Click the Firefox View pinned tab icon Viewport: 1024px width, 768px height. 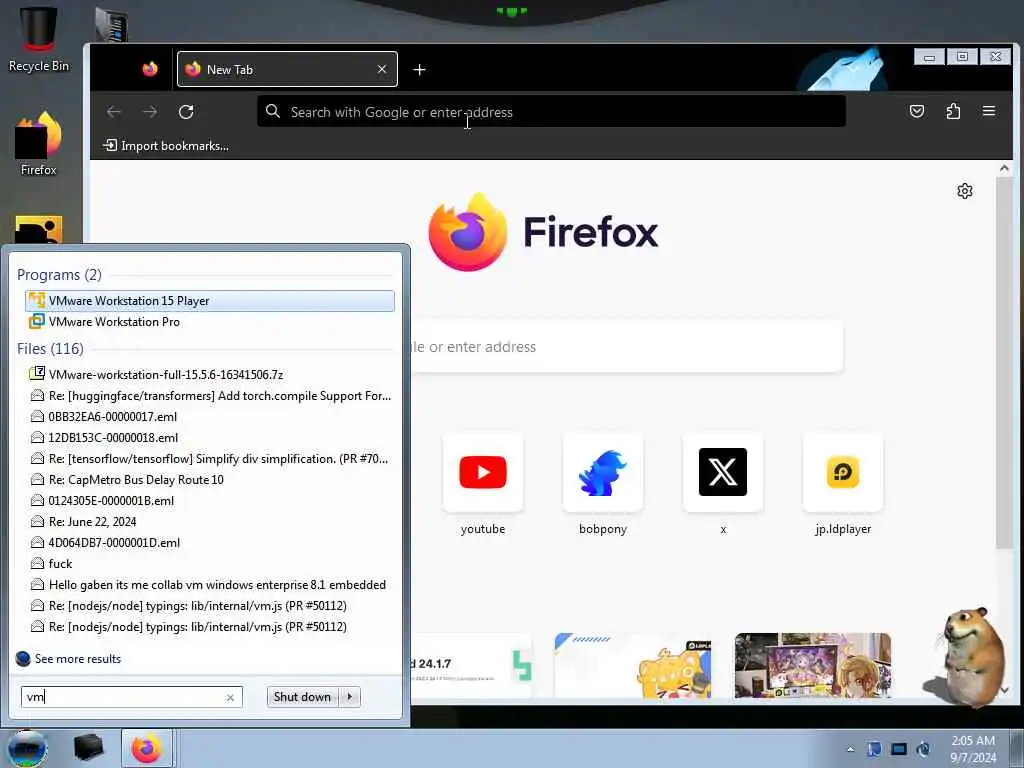(150, 69)
